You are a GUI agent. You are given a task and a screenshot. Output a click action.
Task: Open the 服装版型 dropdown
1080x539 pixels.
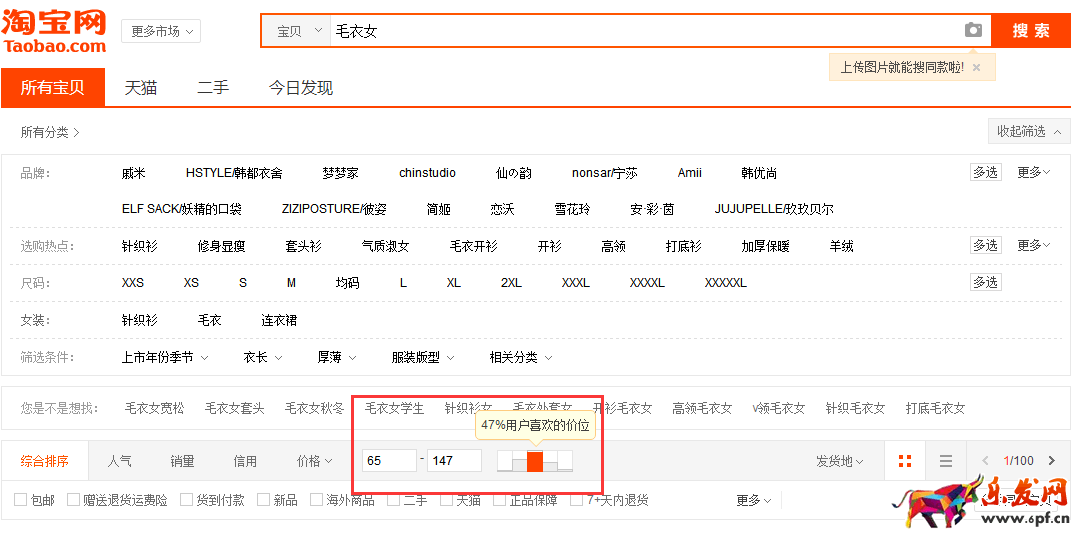click(x=423, y=357)
